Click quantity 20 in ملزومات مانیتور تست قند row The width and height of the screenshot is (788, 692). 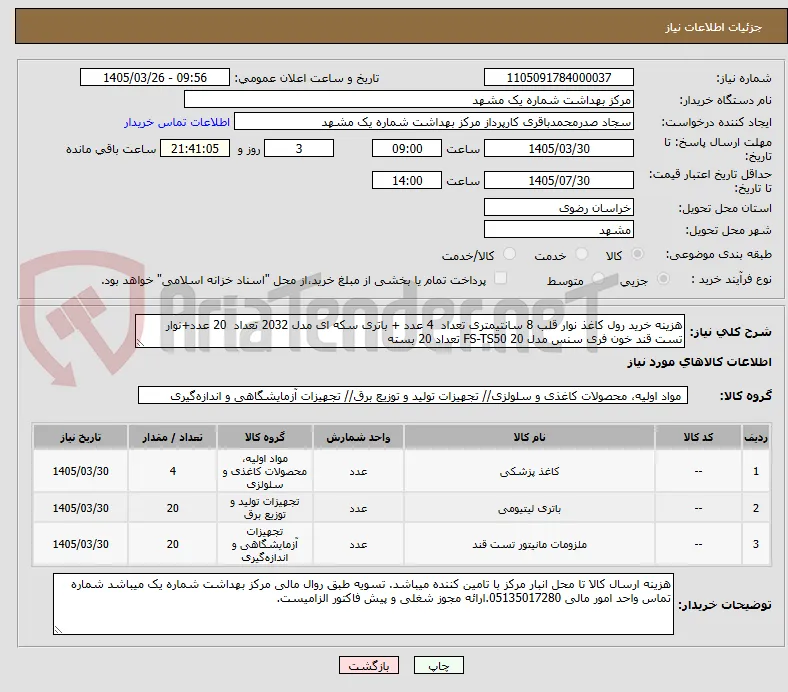(x=172, y=544)
